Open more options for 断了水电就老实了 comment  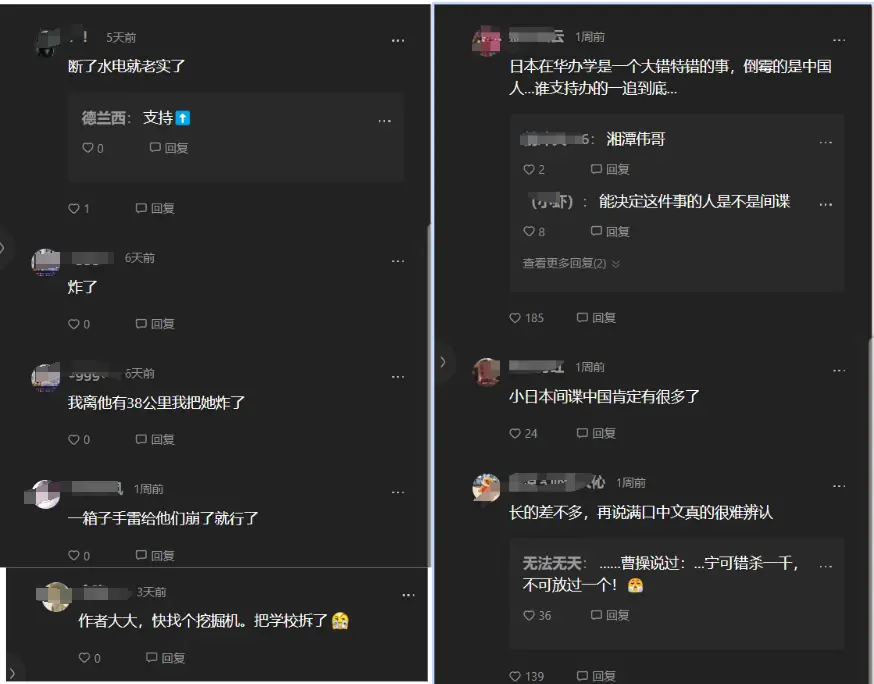pos(397,41)
